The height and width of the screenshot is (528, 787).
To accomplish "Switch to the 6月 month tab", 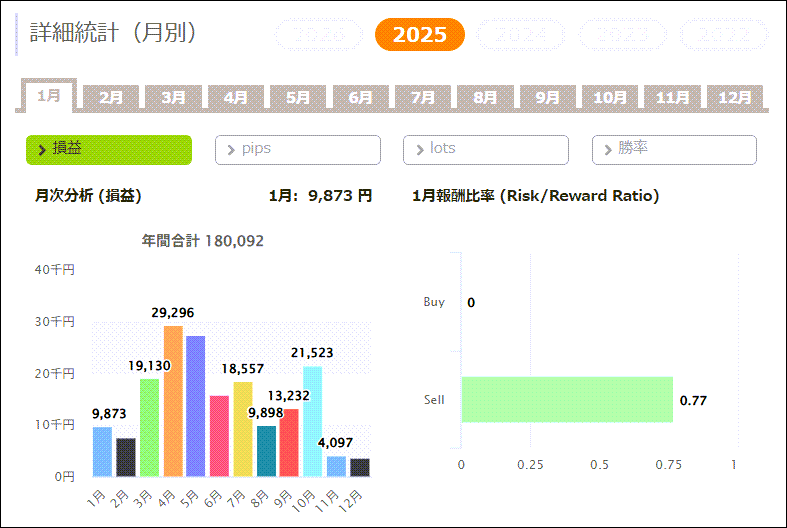I will tap(360, 97).
